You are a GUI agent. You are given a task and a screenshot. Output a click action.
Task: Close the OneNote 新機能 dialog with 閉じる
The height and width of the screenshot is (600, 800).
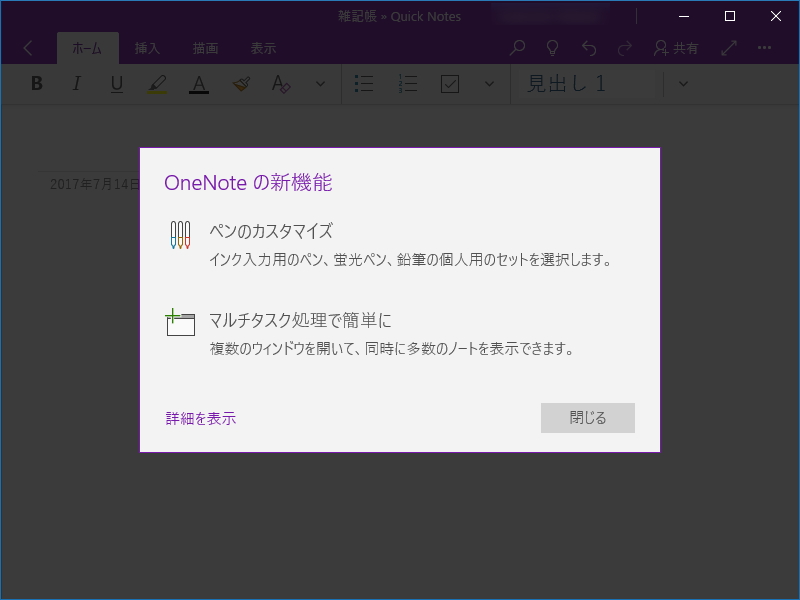(x=588, y=418)
